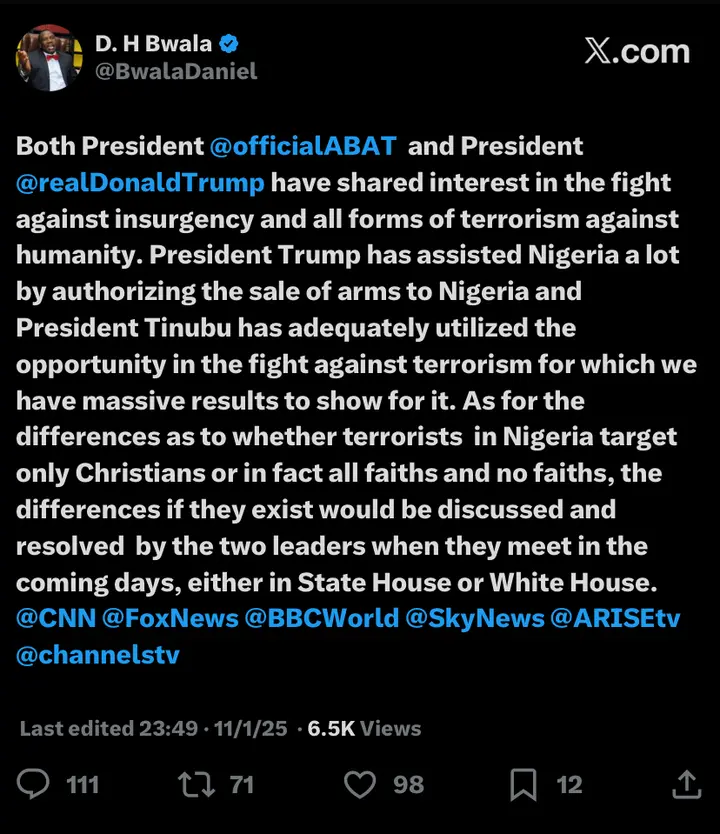Open the @FoxNews mention
720x834 pixels.
click(171, 618)
